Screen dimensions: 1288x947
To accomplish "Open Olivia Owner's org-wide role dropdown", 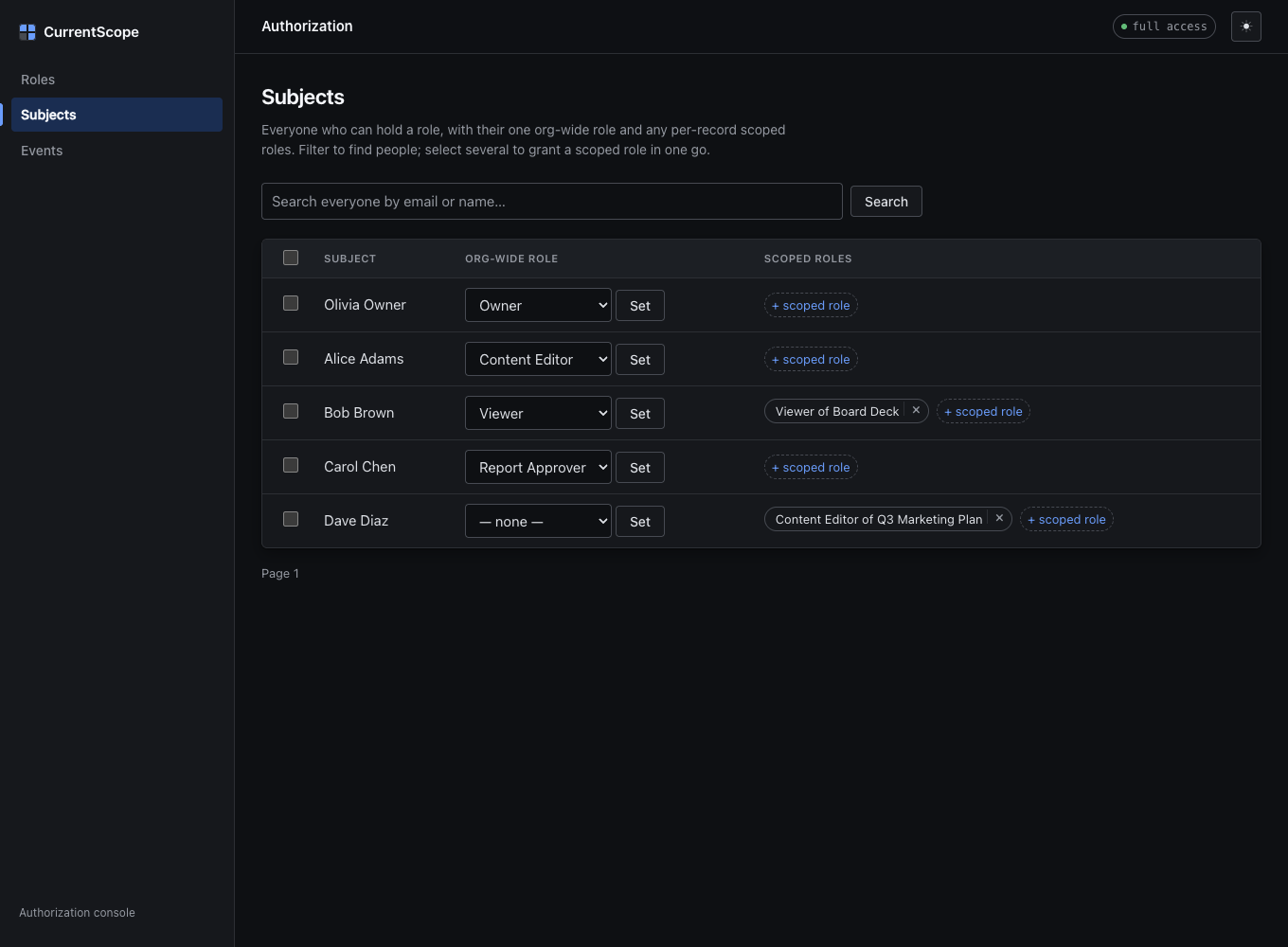I will pos(538,305).
